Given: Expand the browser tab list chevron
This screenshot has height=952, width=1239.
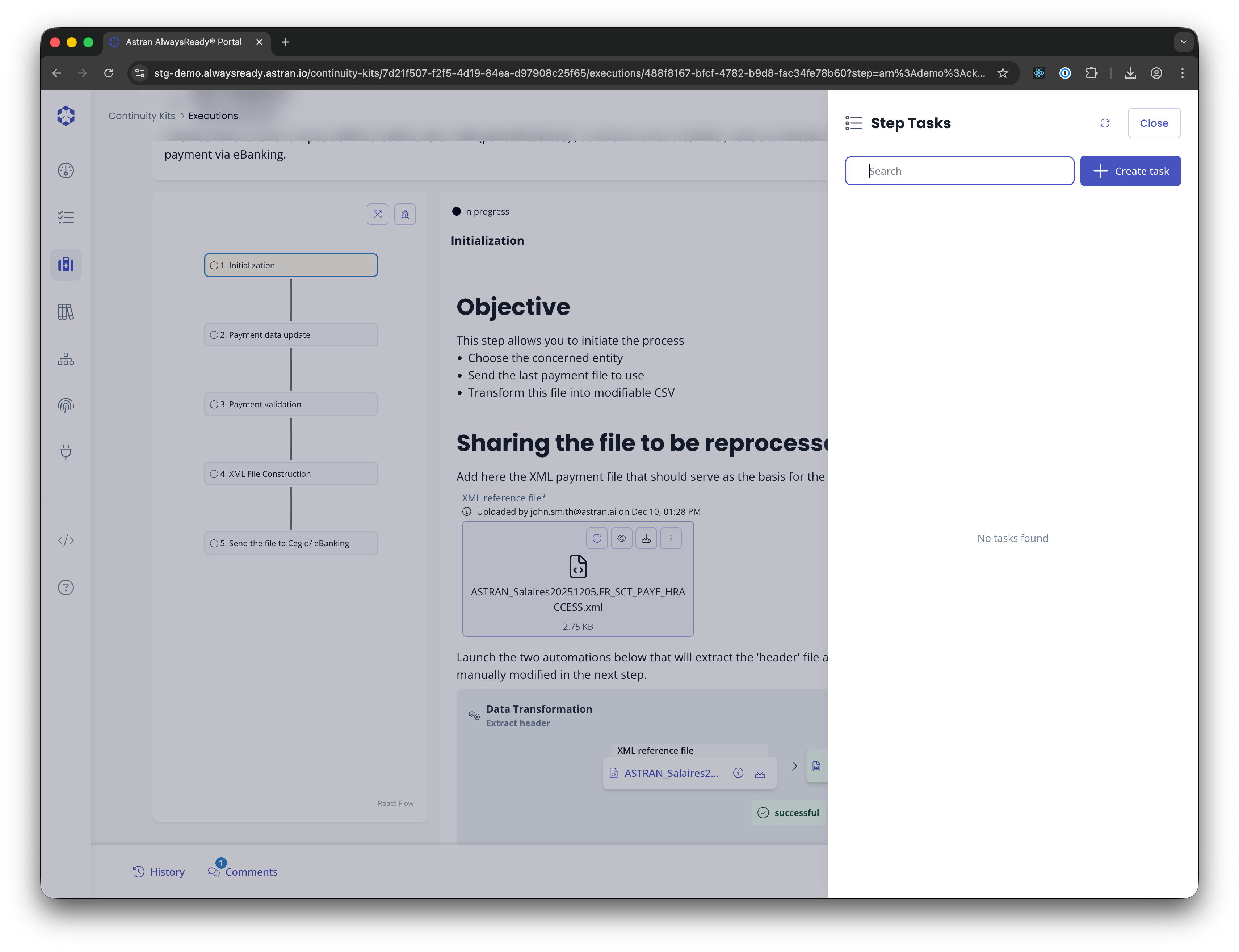Looking at the screenshot, I should click(1184, 42).
